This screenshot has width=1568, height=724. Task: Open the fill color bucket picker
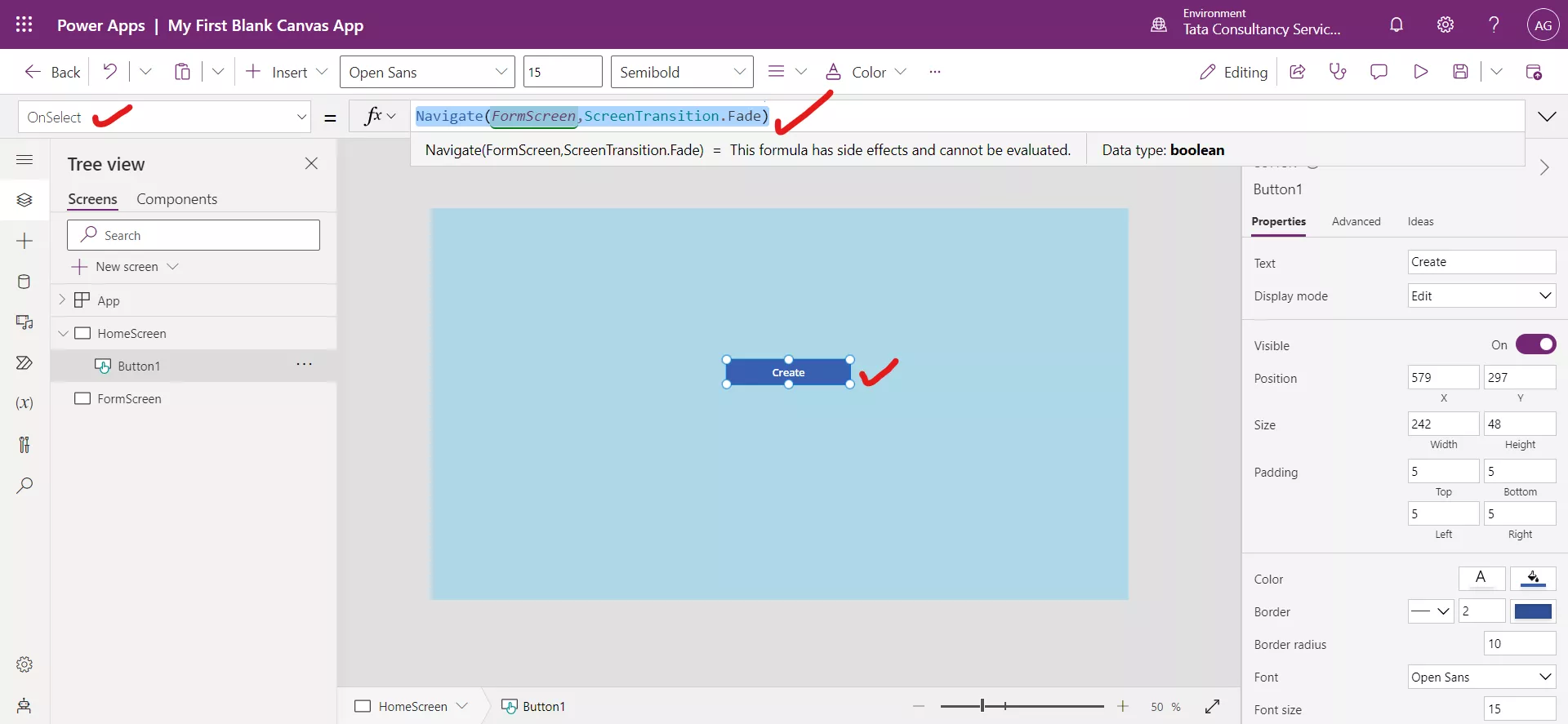tap(1533, 579)
